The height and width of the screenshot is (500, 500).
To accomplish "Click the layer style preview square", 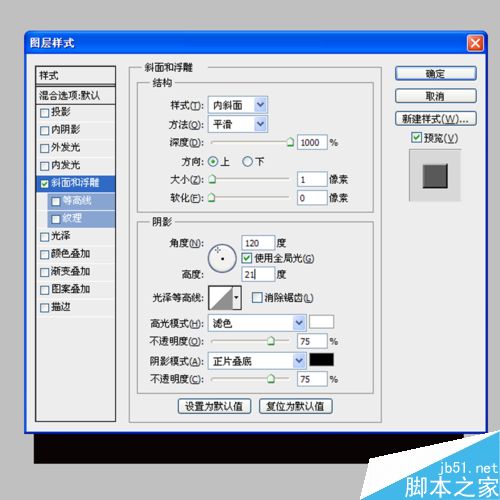I will 435,176.
